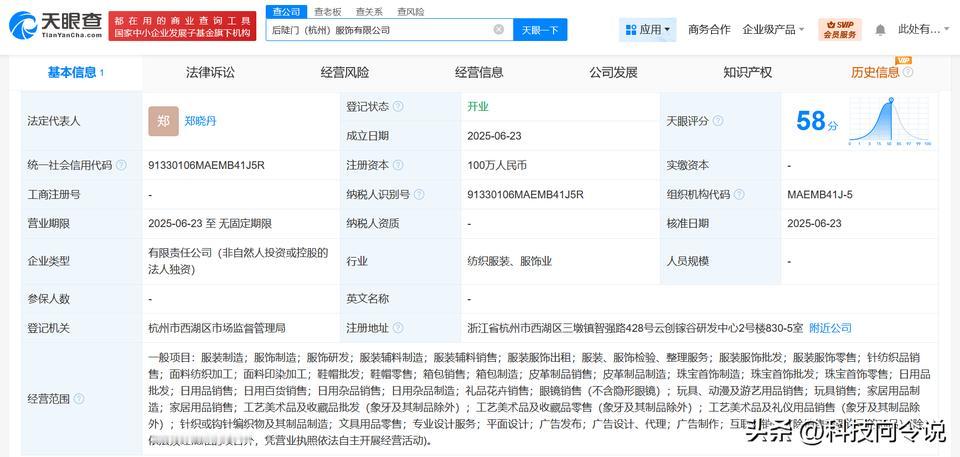Click help icon next to 统一社会信用代码

point(121,165)
